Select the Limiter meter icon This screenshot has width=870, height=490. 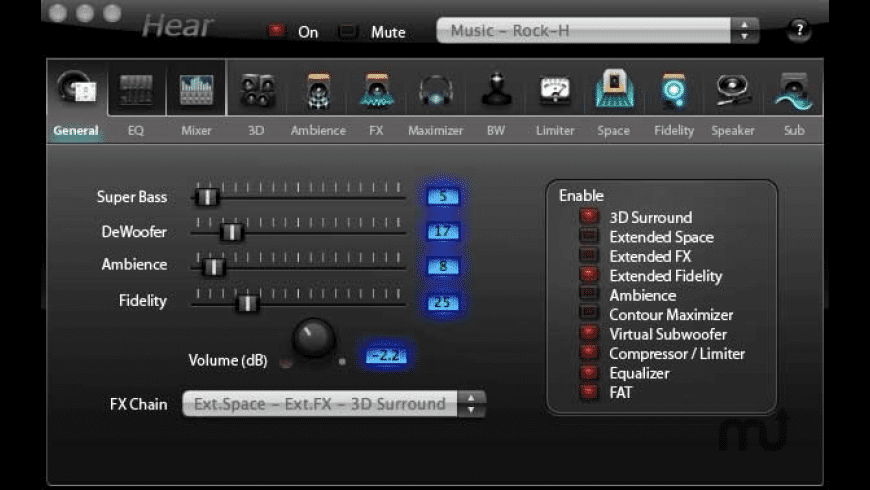(555, 90)
